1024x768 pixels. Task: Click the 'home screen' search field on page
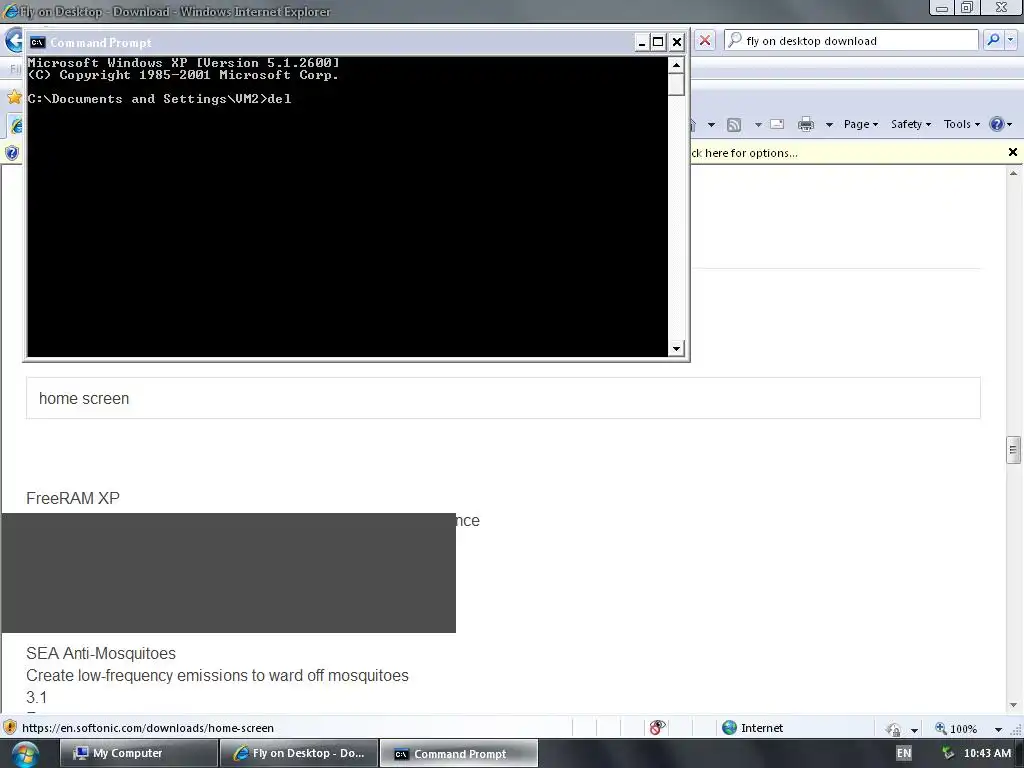[x=503, y=398]
